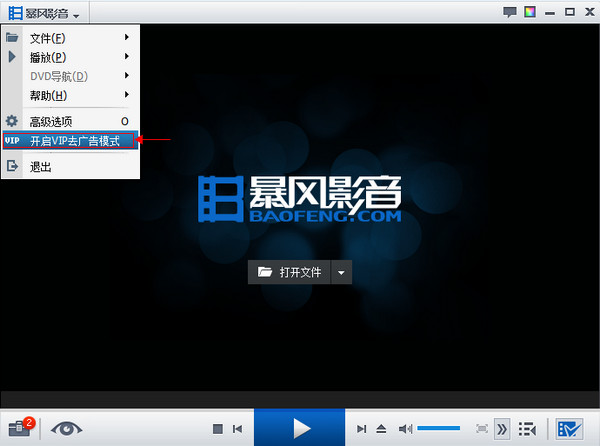600x446 pixels.
Task: Click the gear icon beside 高级选项
Action: tap(12, 121)
